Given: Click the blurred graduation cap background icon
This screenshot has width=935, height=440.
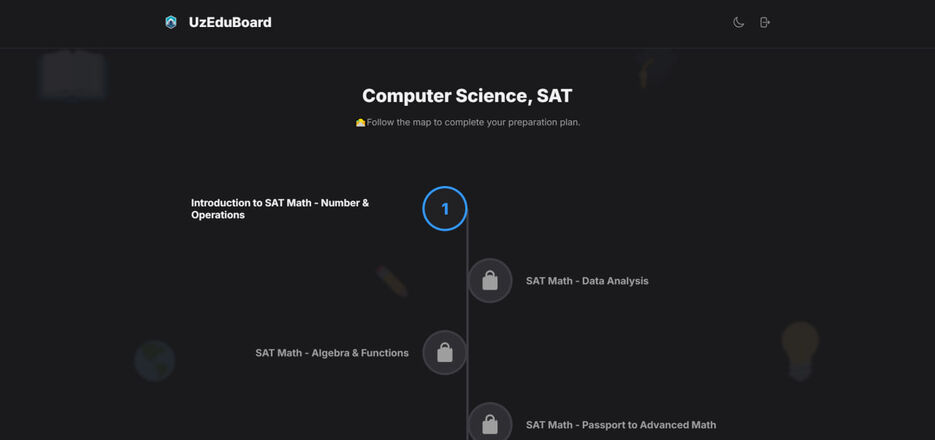Looking at the screenshot, I should tap(652, 67).
